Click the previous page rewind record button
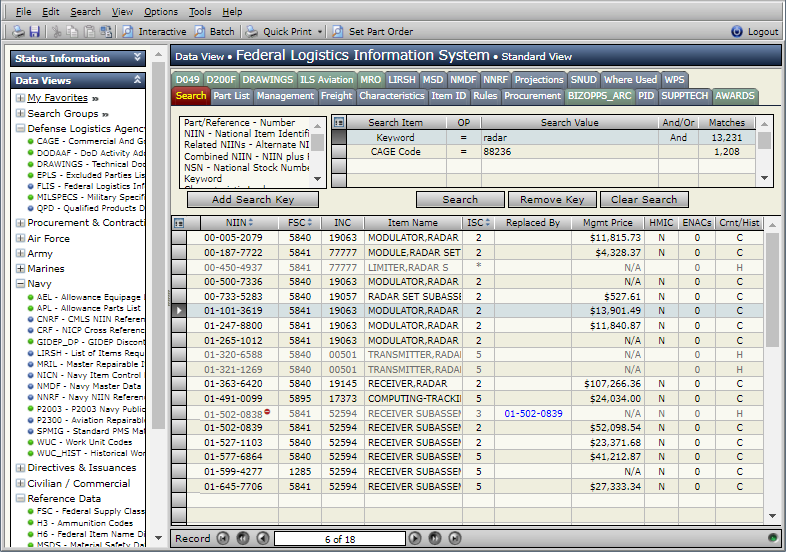The width and height of the screenshot is (786, 552). (x=243, y=538)
